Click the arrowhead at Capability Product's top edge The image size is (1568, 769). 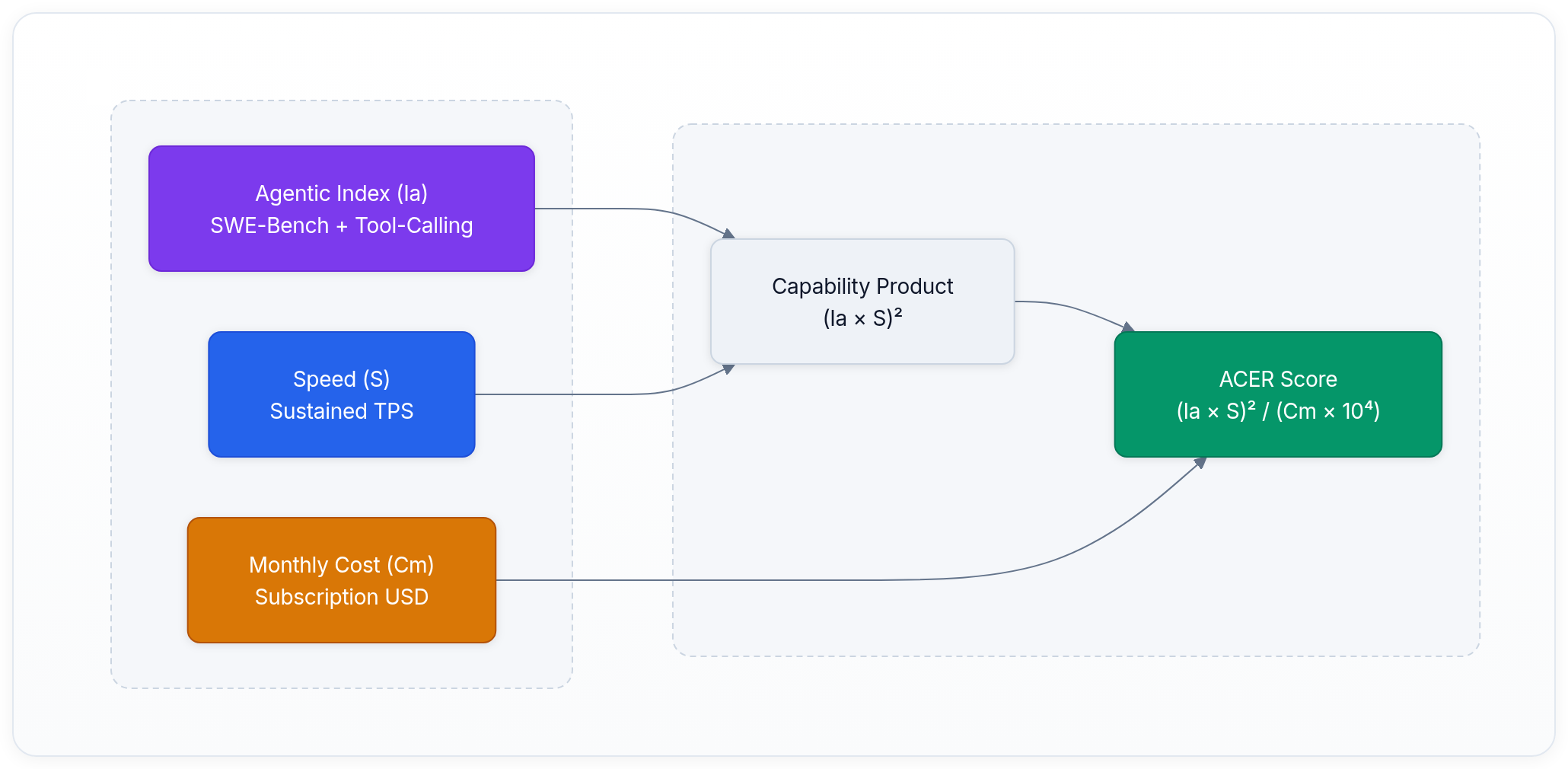(x=728, y=234)
